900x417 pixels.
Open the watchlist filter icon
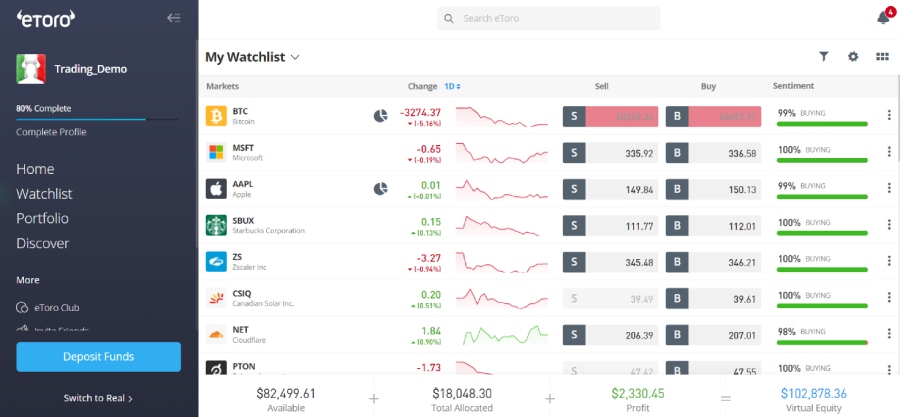tap(824, 56)
